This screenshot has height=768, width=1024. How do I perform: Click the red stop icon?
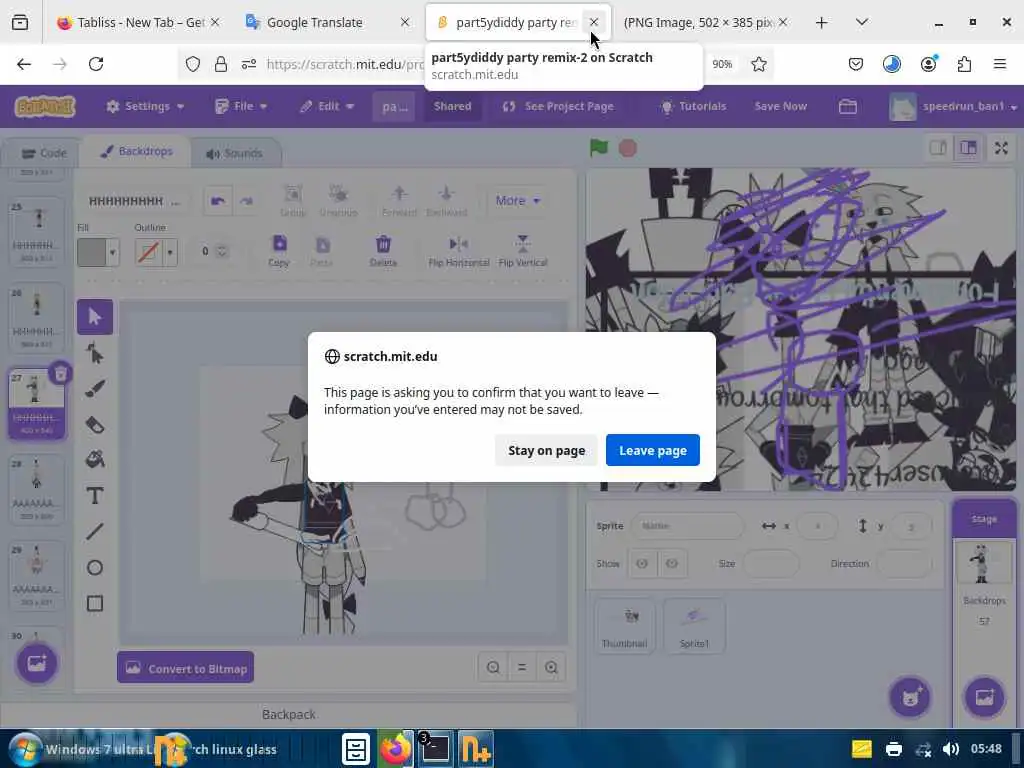point(628,148)
